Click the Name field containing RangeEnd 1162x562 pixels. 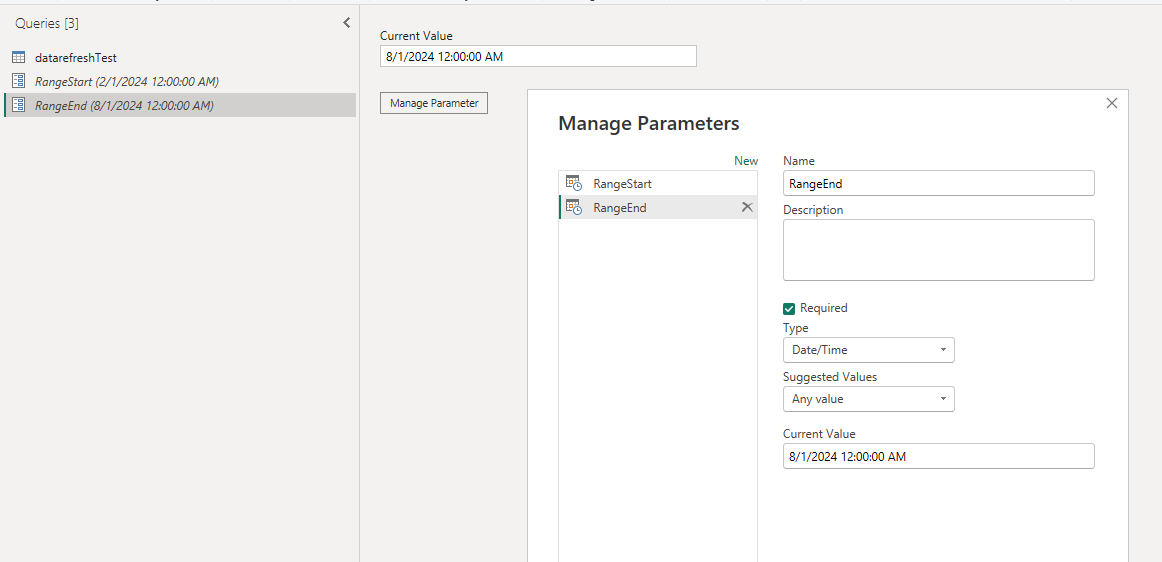coord(938,183)
